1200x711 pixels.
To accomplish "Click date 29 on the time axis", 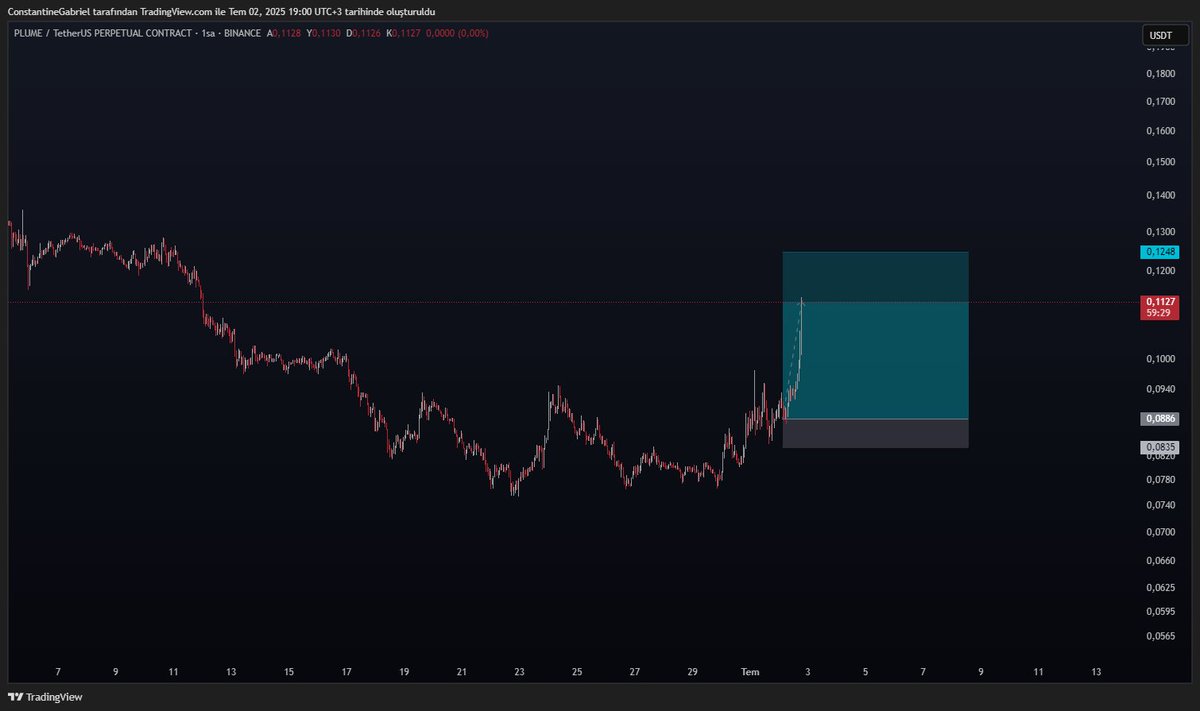I will coord(692,672).
